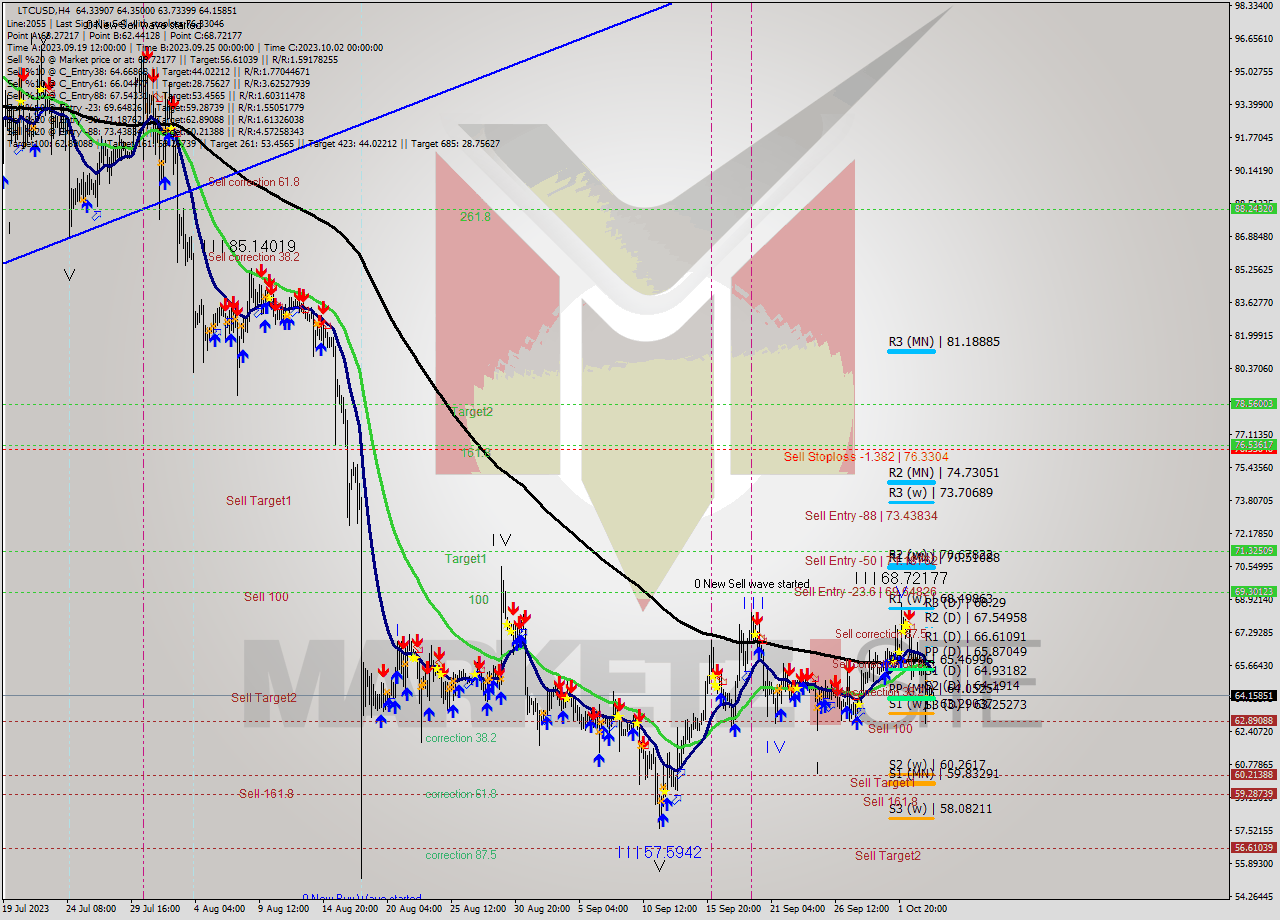Screen dimensions: 1280x920
Task: Click the 54.26445 price axis value
Action: point(1253,896)
